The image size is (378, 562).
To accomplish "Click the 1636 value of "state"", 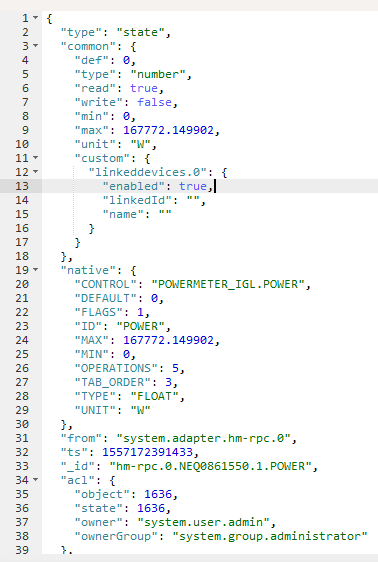I will coord(151,508).
